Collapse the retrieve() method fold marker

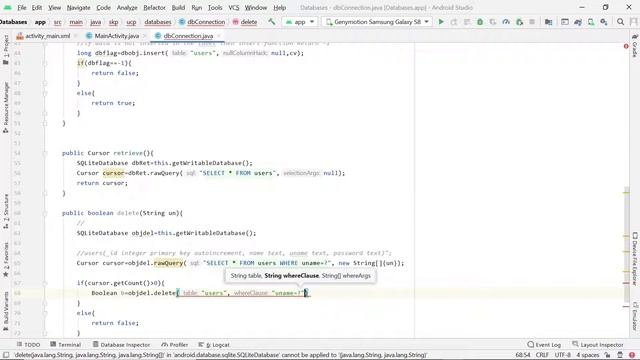tap(45, 153)
